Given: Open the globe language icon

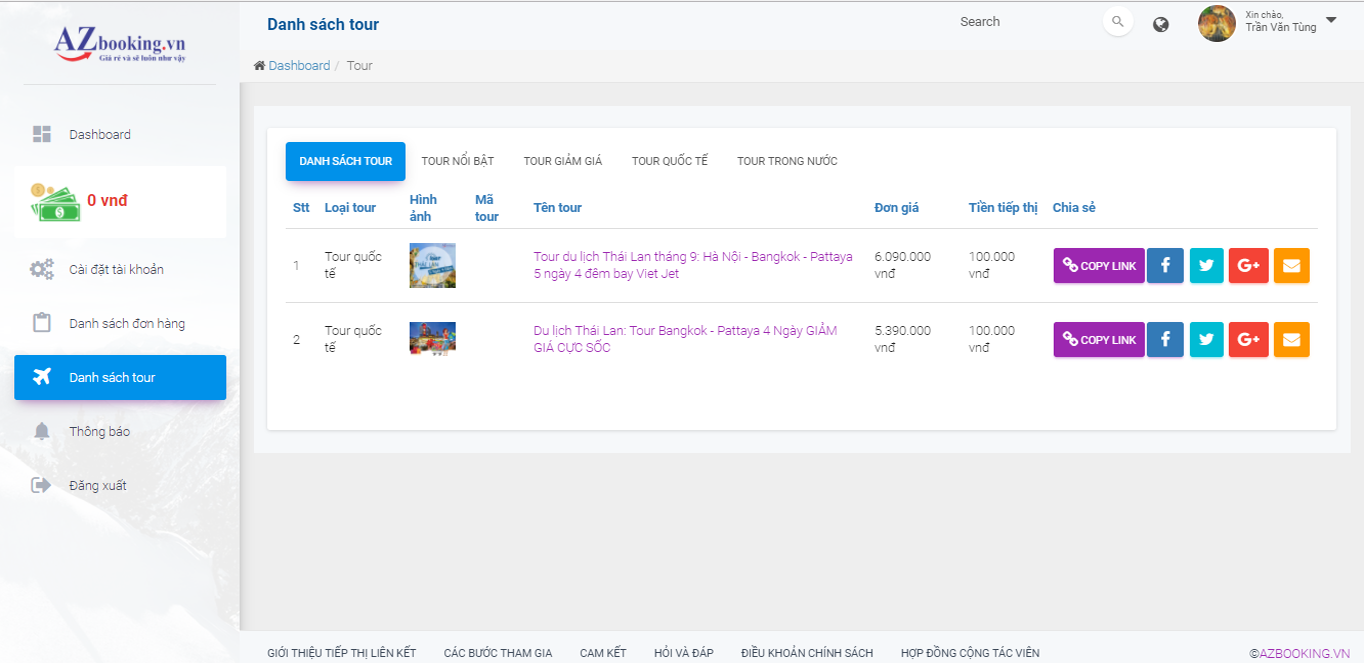Looking at the screenshot, I should click(1161, 24).
